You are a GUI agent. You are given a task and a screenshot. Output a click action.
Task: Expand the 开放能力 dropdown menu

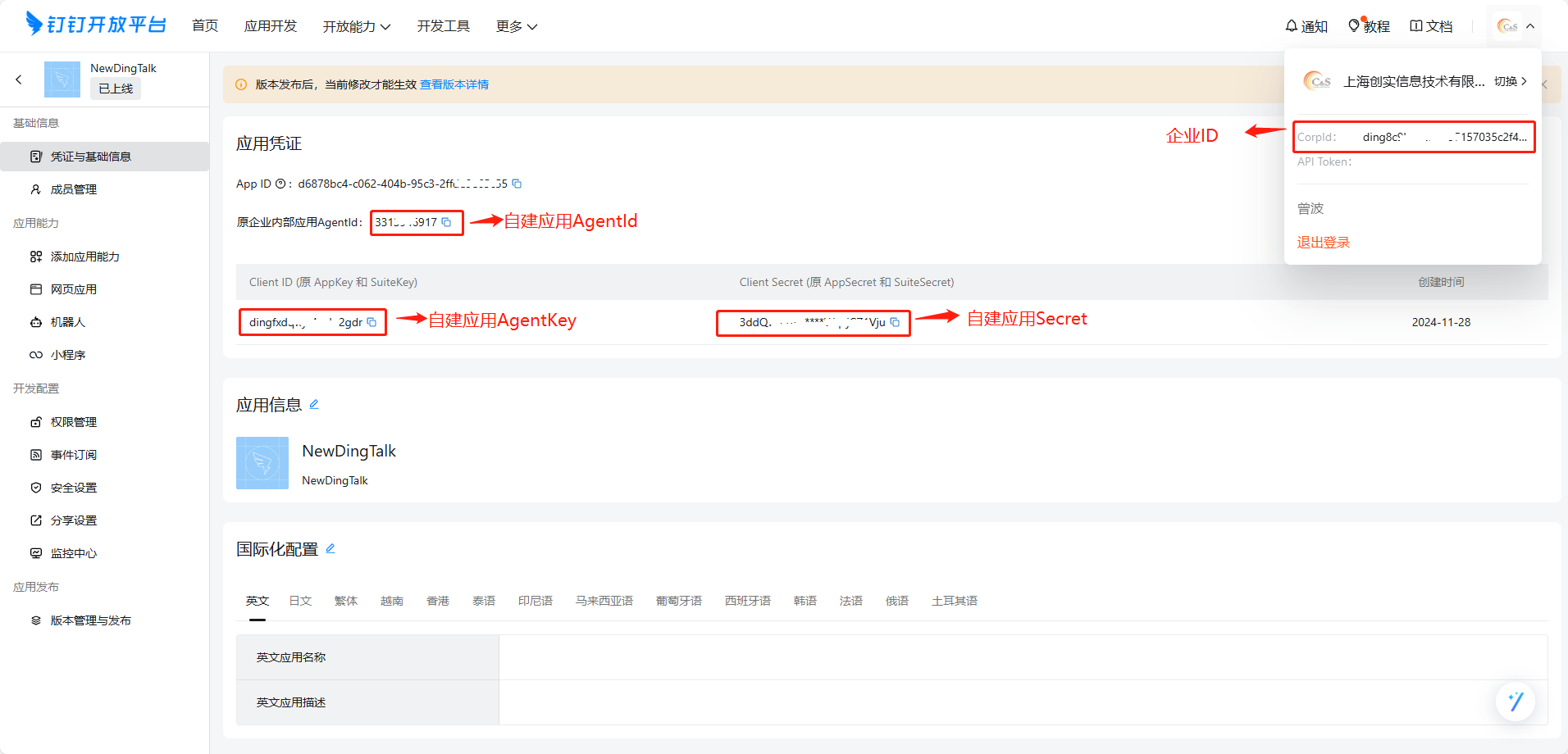(x=356, y=26)
